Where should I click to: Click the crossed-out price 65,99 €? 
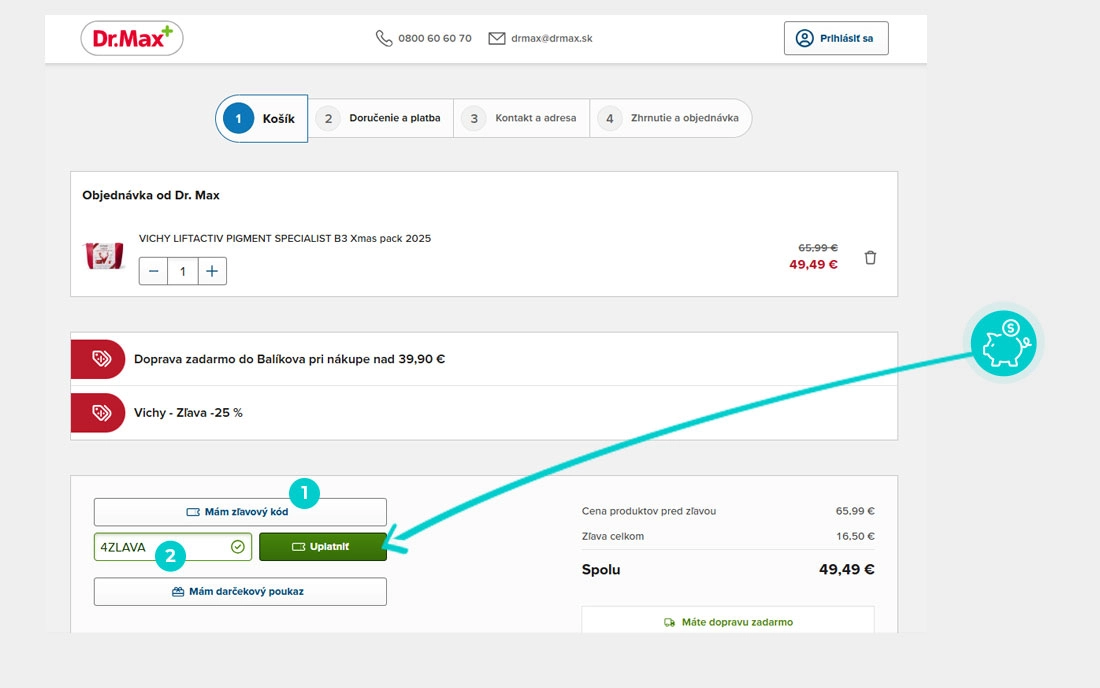(x=818, y=248)
